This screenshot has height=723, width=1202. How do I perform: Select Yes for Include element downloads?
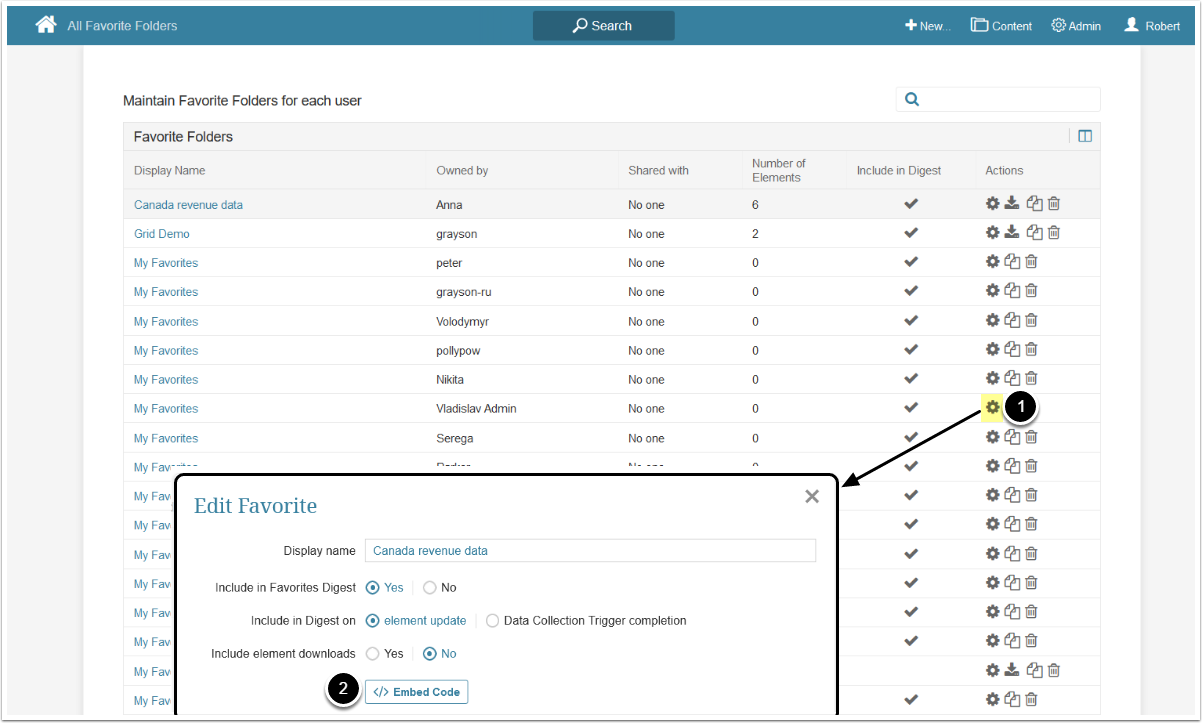[x=373, y=654]
